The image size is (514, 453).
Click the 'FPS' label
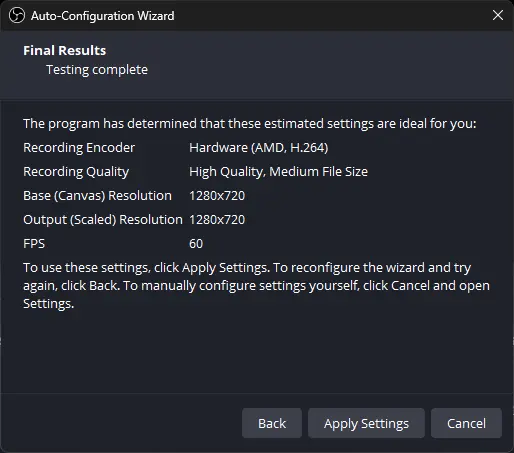click(34, 244)
